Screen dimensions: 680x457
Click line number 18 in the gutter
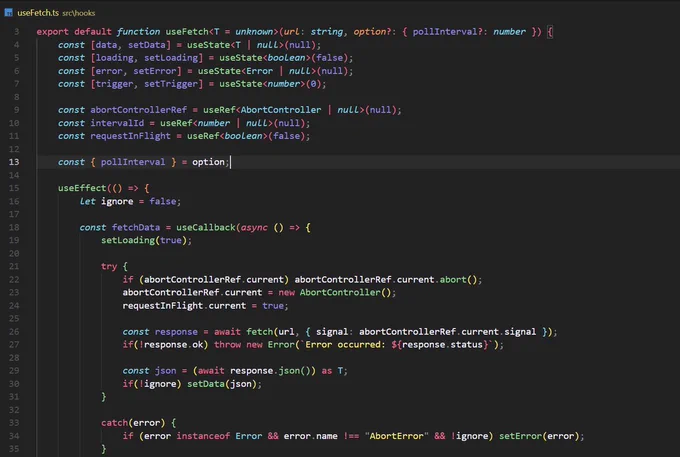(14, 227)
